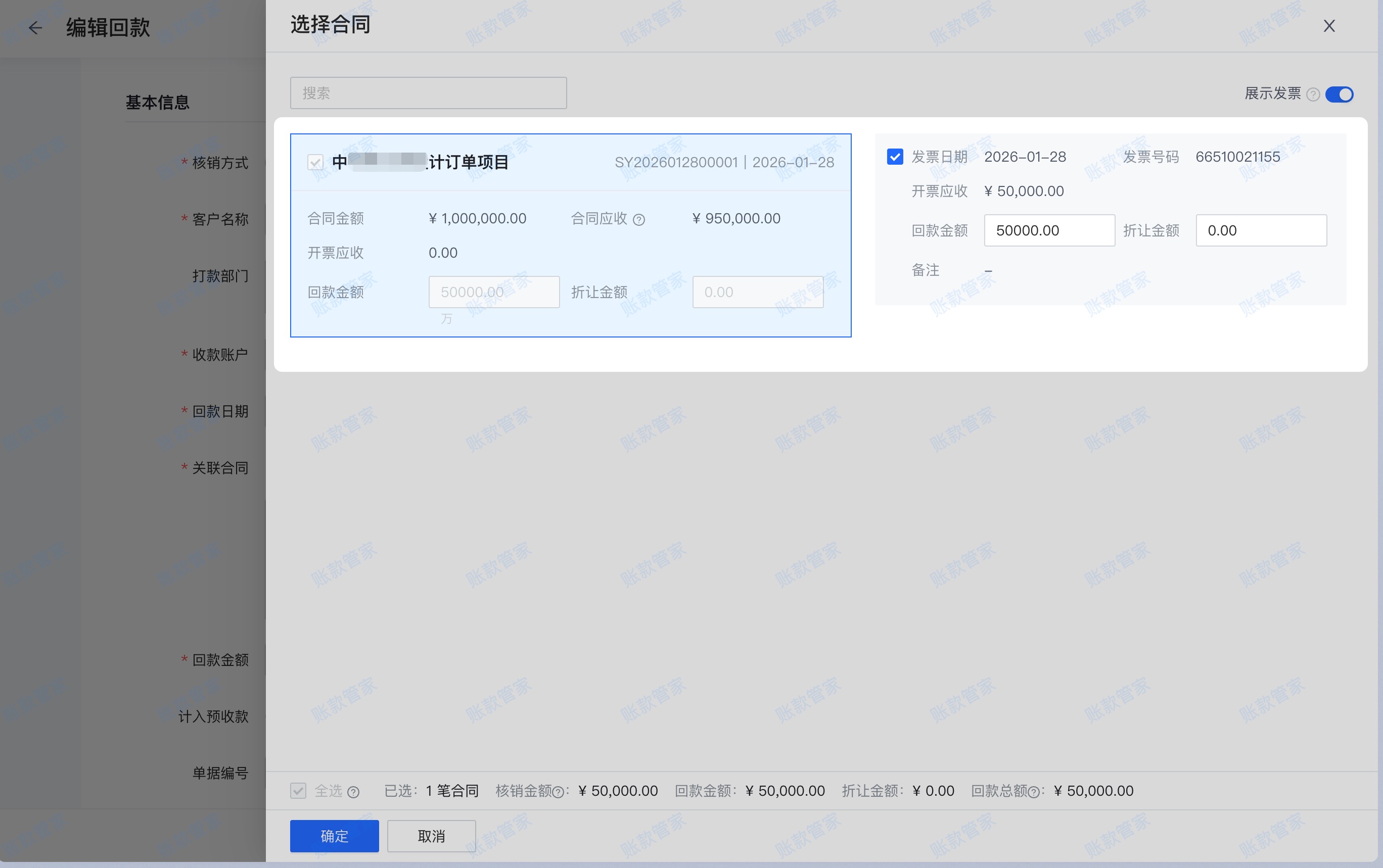
Task: Click the contract 折让金额 disabled field
Action: click(758, 292)
